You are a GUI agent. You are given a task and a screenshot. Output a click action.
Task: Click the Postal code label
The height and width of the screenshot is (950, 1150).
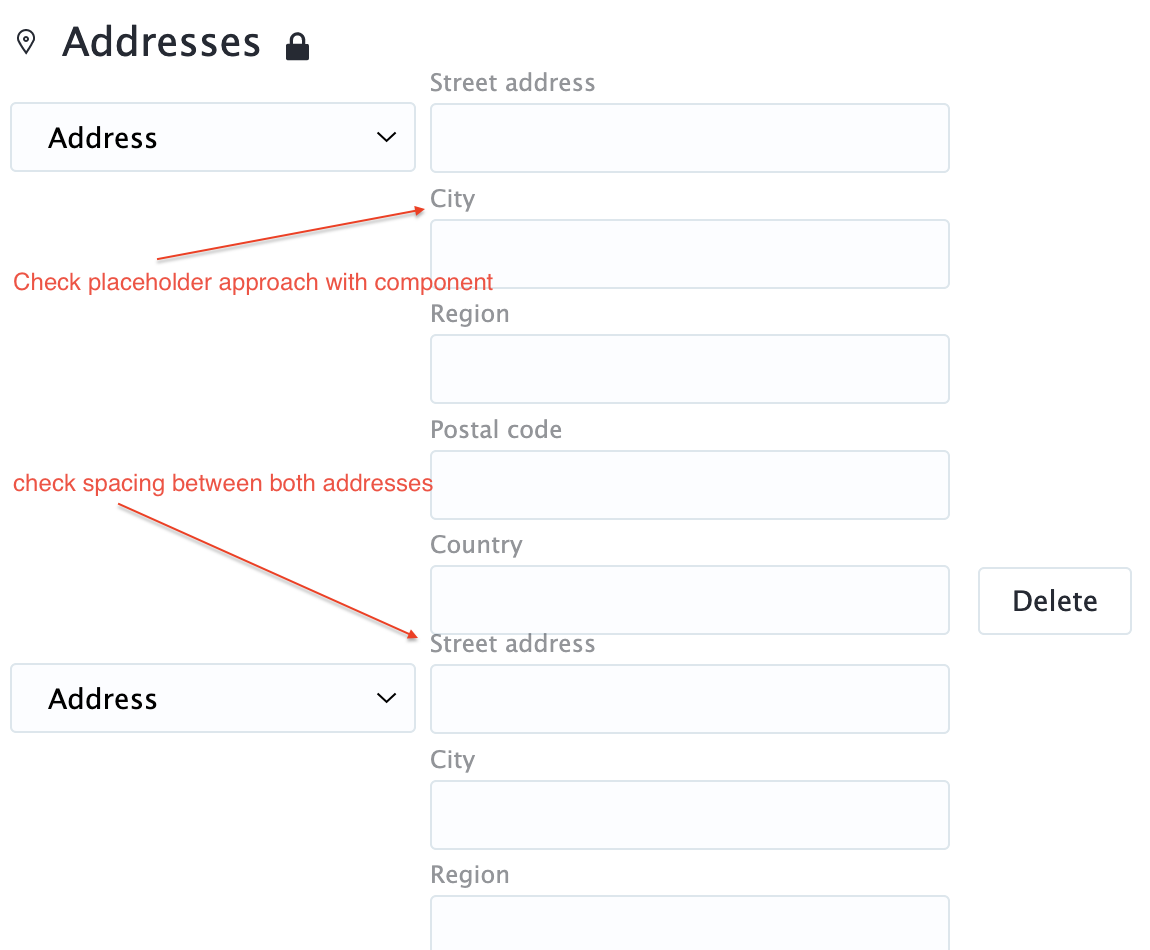coord(496,429)
